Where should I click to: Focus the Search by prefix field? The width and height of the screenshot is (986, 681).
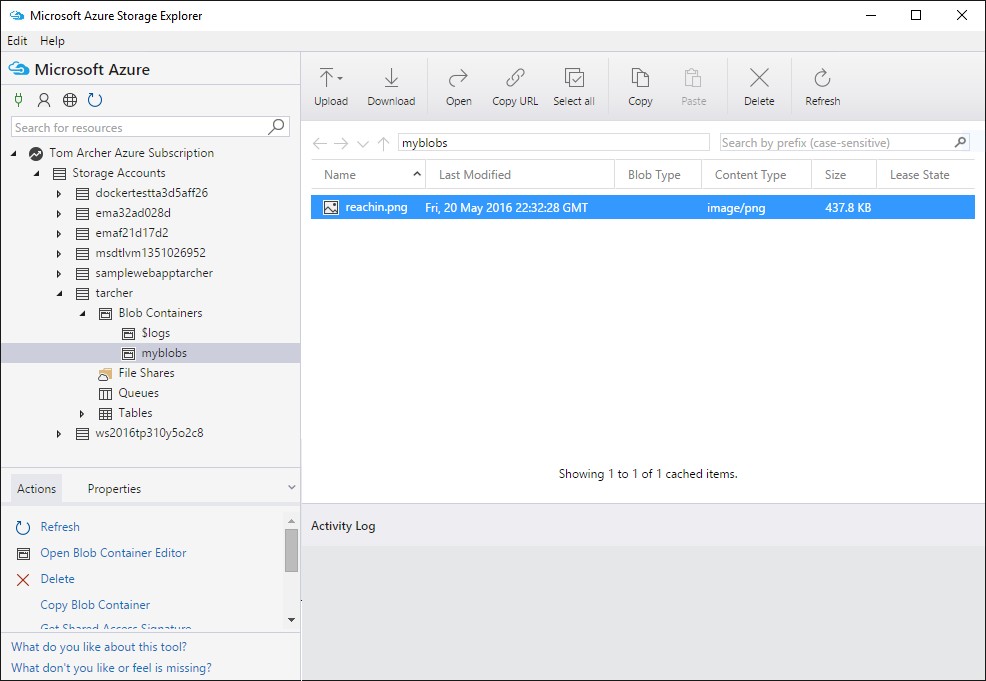click(844, 142)
